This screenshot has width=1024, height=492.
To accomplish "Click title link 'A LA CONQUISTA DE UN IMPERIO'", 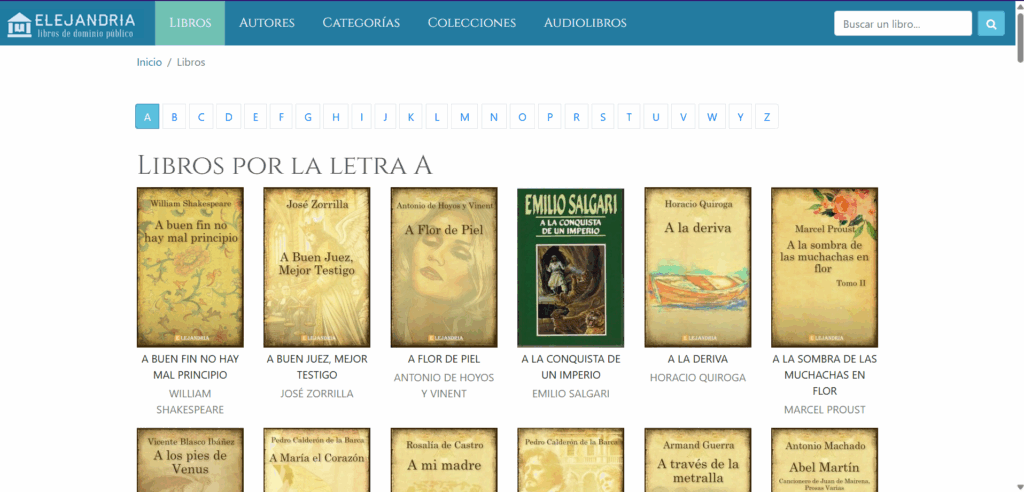I will 571,367.
